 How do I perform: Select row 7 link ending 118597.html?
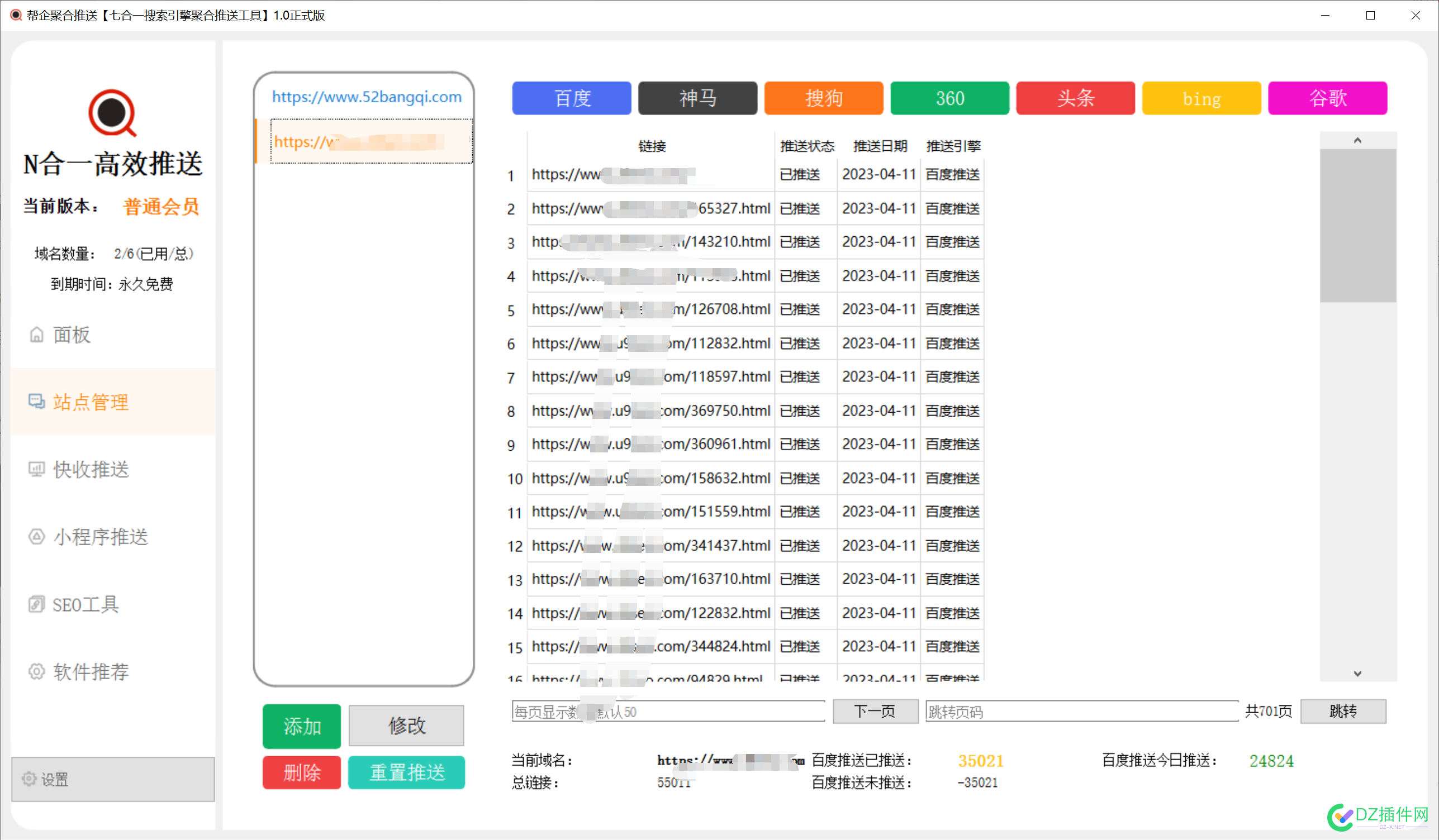pyautogui.click(x=651, y=376)
